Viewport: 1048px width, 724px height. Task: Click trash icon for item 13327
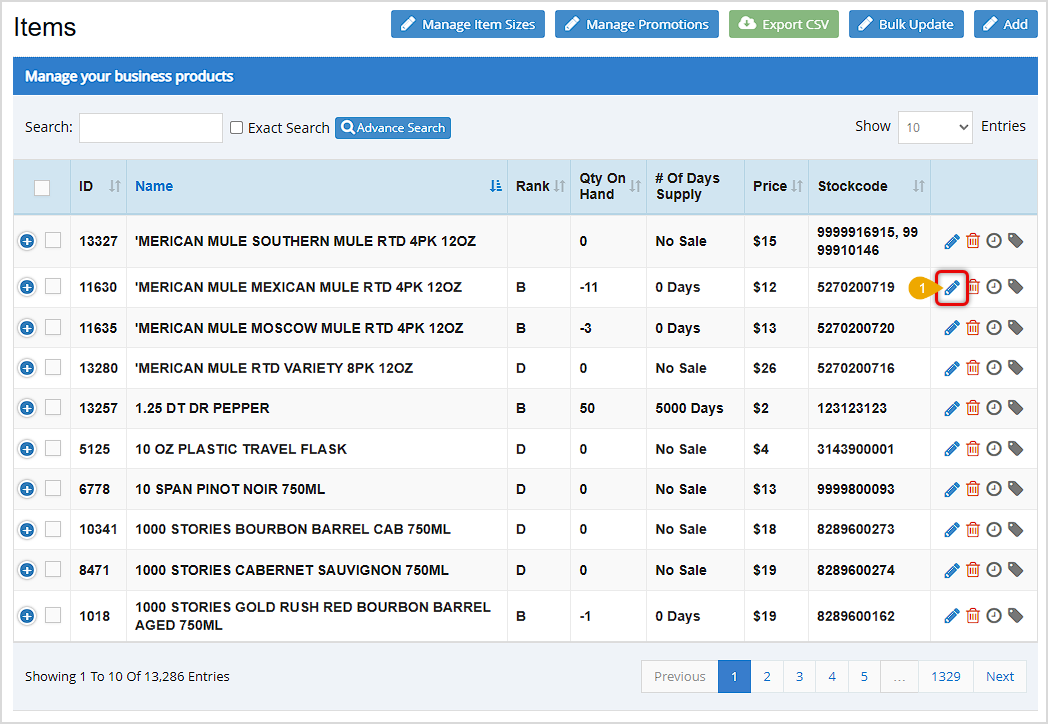(x=973, y=241)
